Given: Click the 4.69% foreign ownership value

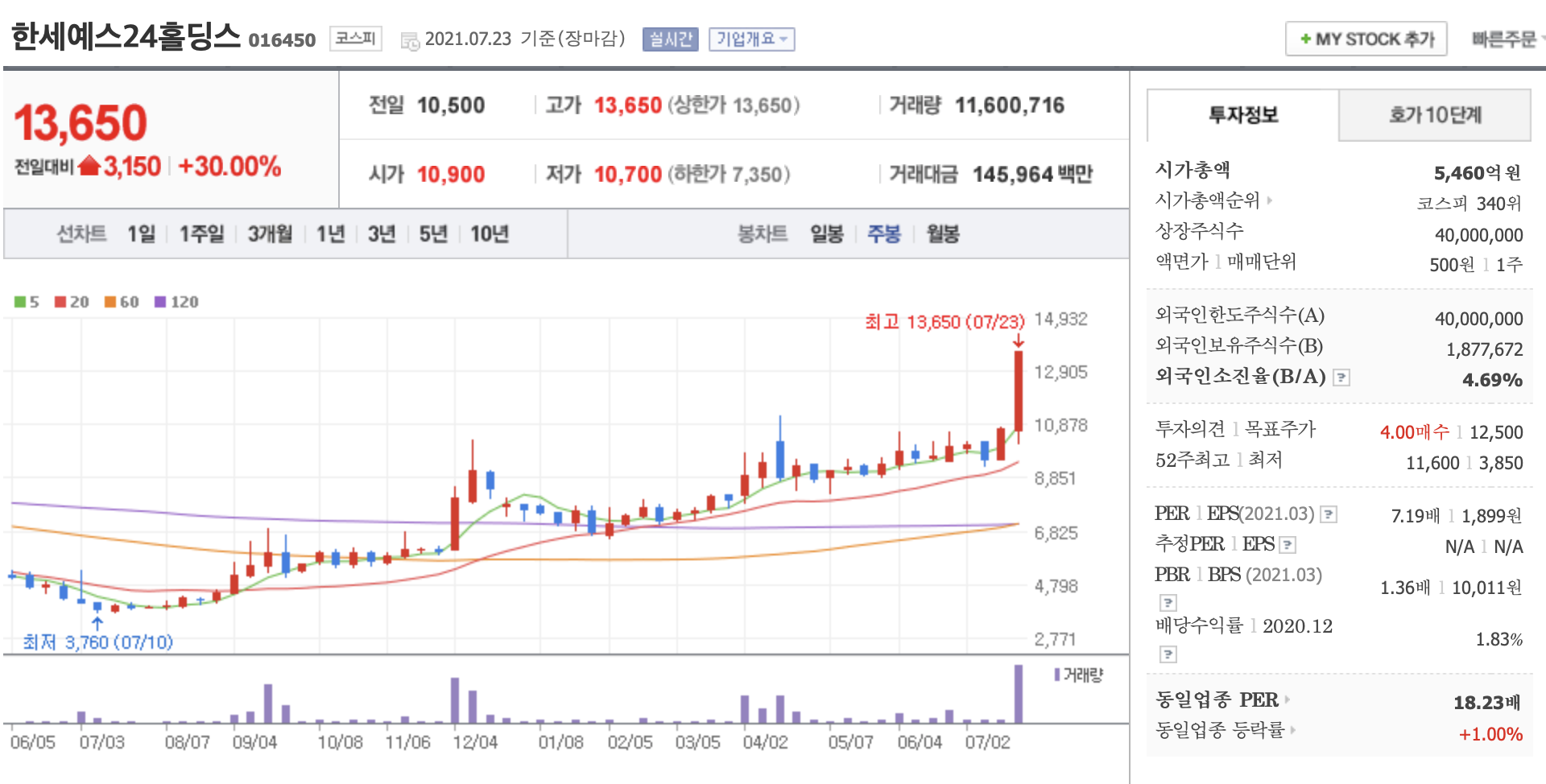Looking at the screenshot, I should [x=1492, y=380].
